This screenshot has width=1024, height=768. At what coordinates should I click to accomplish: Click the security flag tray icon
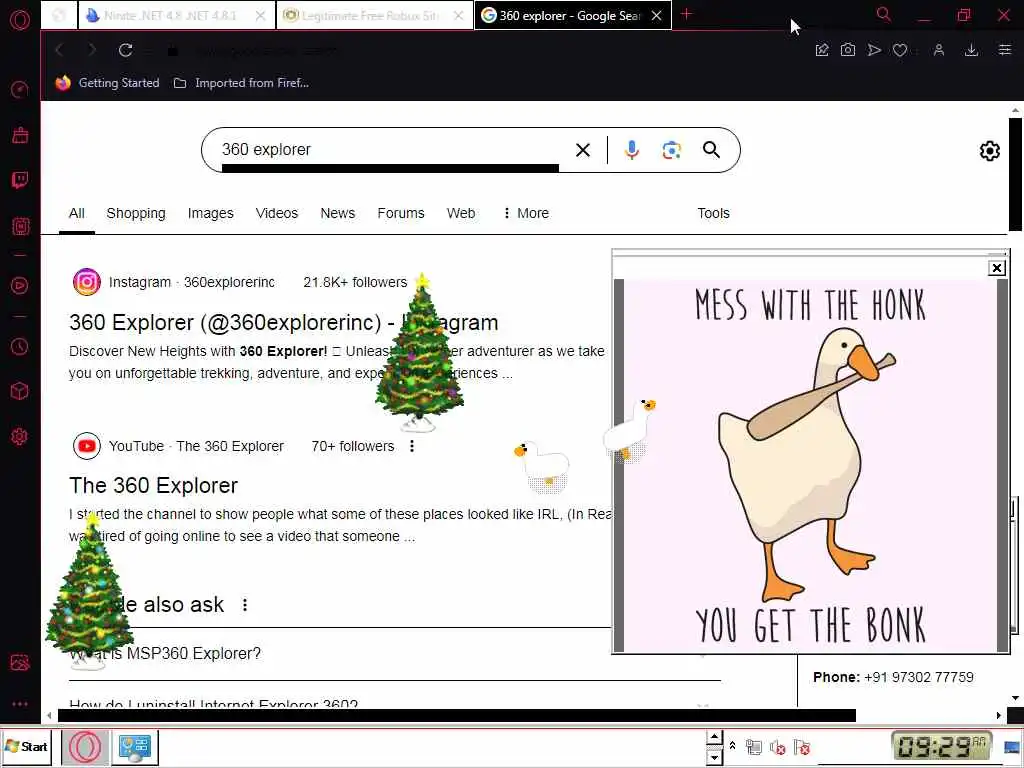[801, 747]
